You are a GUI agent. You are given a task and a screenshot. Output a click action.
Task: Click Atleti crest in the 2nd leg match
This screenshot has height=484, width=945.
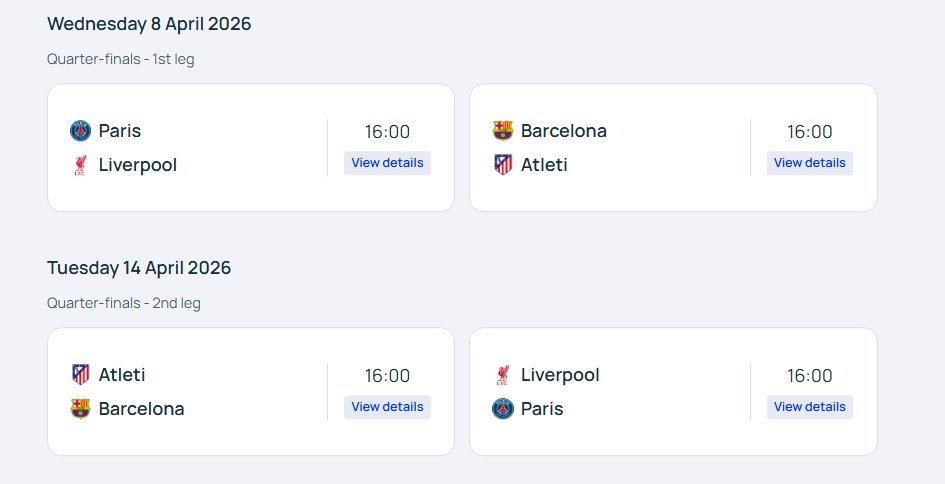pos(80,374)
